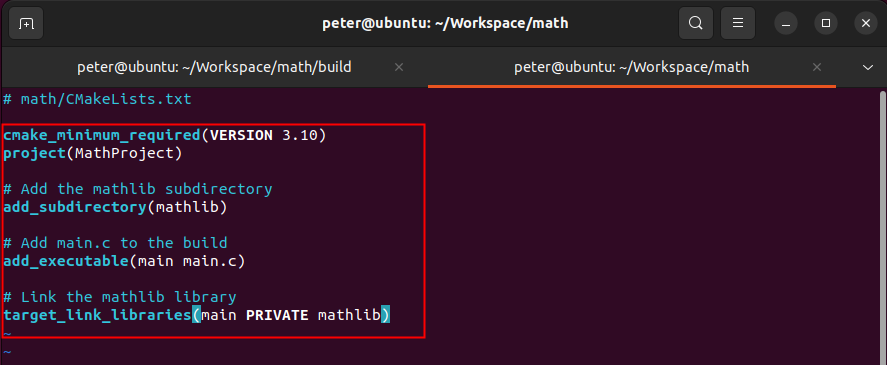The width and height of the screenshot is (887, 365).
Task: Click the add_subdirectory(mathlib) line
Action: click(115, 207)
